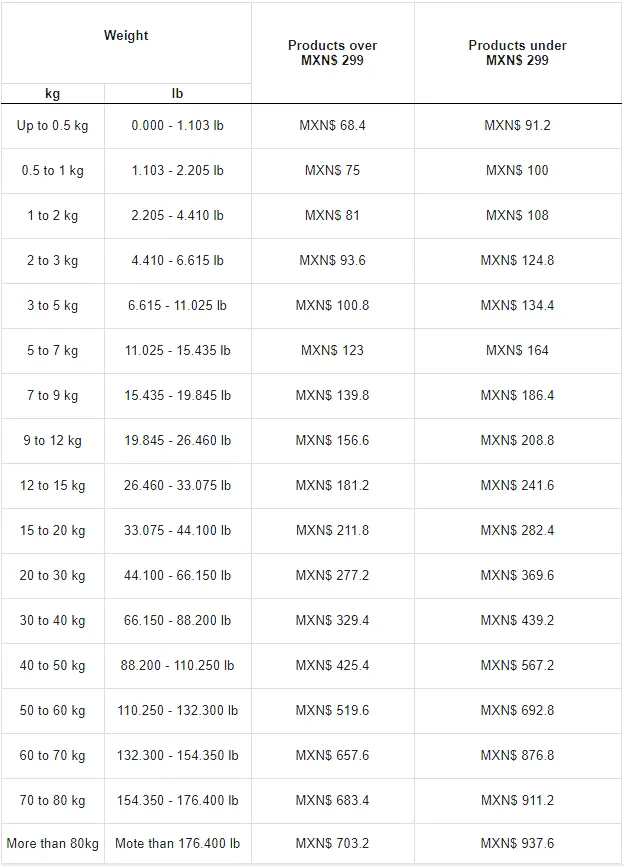
Task: Click the MXN$ 100 price cell
Action: pyautogui.click(x=517, y=171)
